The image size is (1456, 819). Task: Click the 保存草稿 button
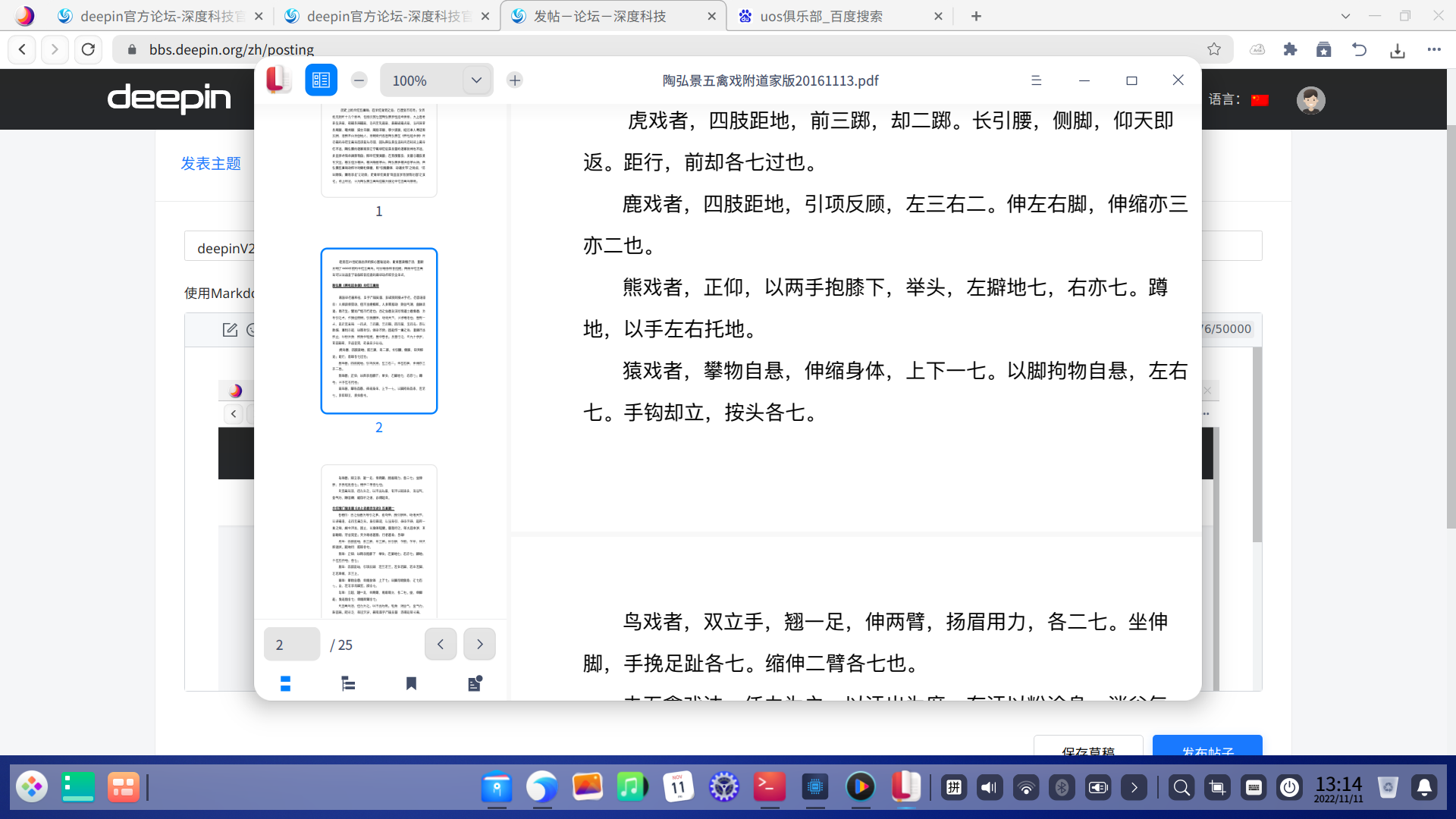[1088, 751]
